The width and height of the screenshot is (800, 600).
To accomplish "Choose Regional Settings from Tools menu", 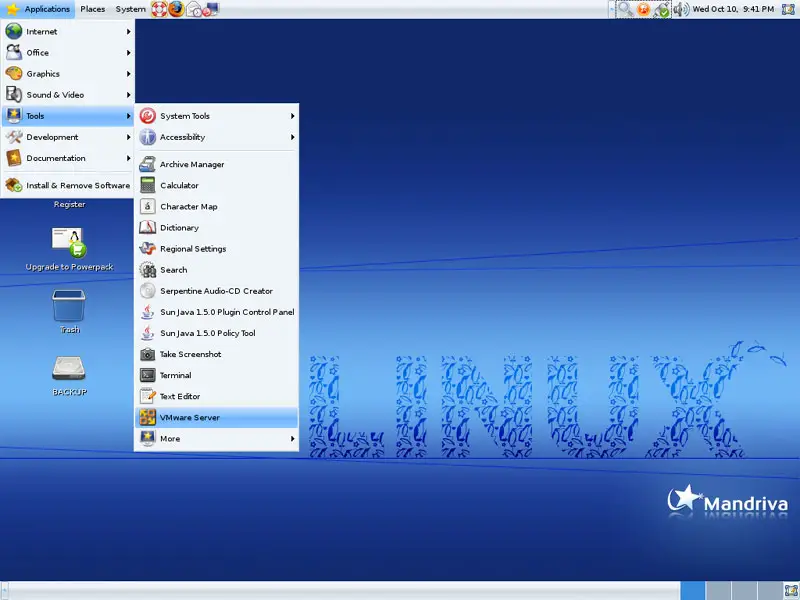I will tap(216, 248).
